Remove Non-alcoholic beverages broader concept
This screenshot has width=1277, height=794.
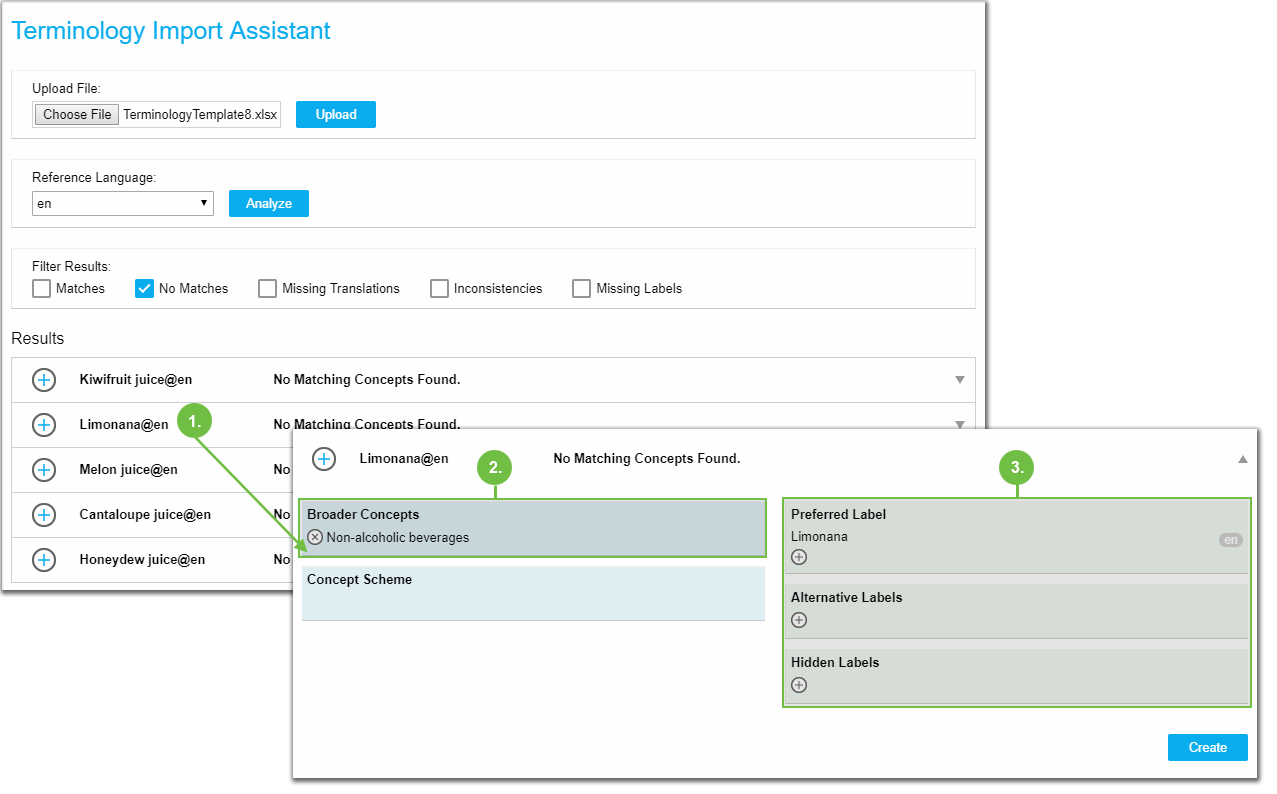tap(315, 537)
